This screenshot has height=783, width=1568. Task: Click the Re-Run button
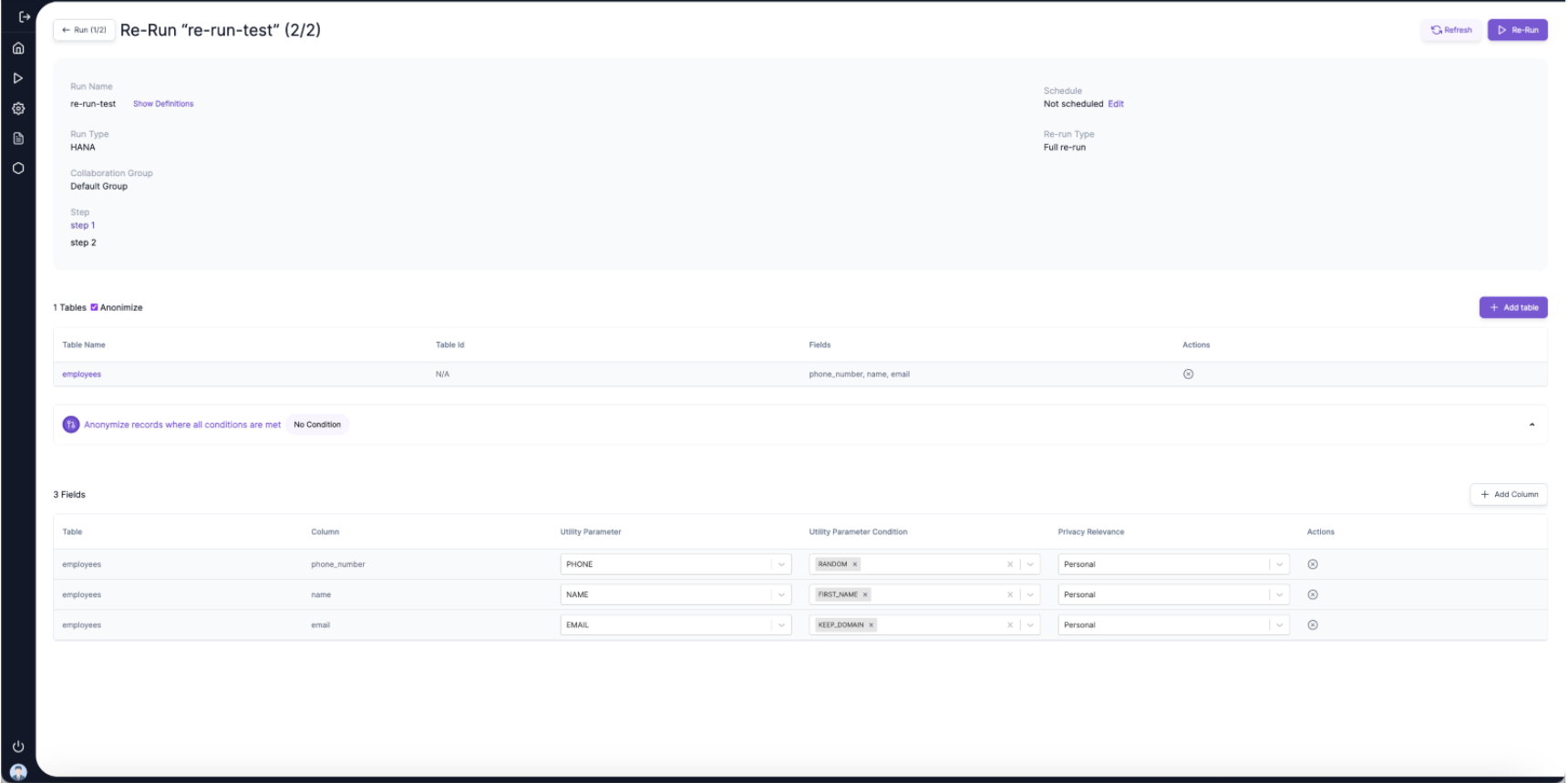[1517, 30]
